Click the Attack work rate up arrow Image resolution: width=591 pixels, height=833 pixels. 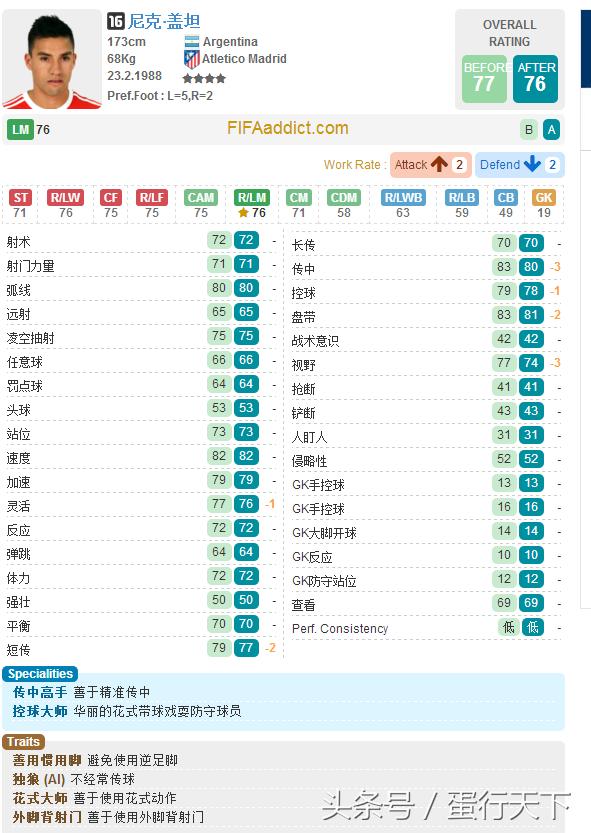pos(439,165)
